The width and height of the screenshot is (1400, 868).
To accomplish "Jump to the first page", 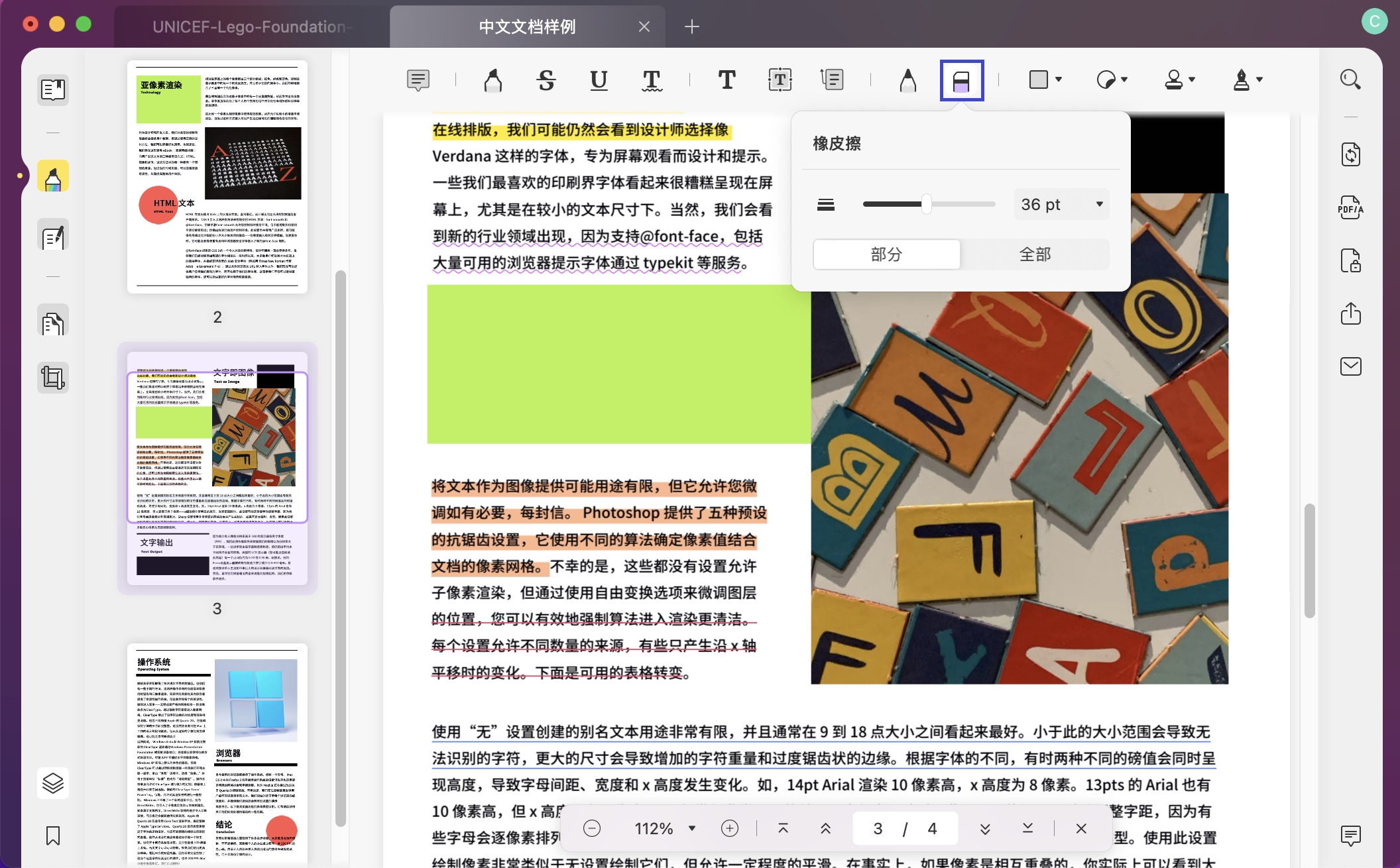I will tap(783, 828).
